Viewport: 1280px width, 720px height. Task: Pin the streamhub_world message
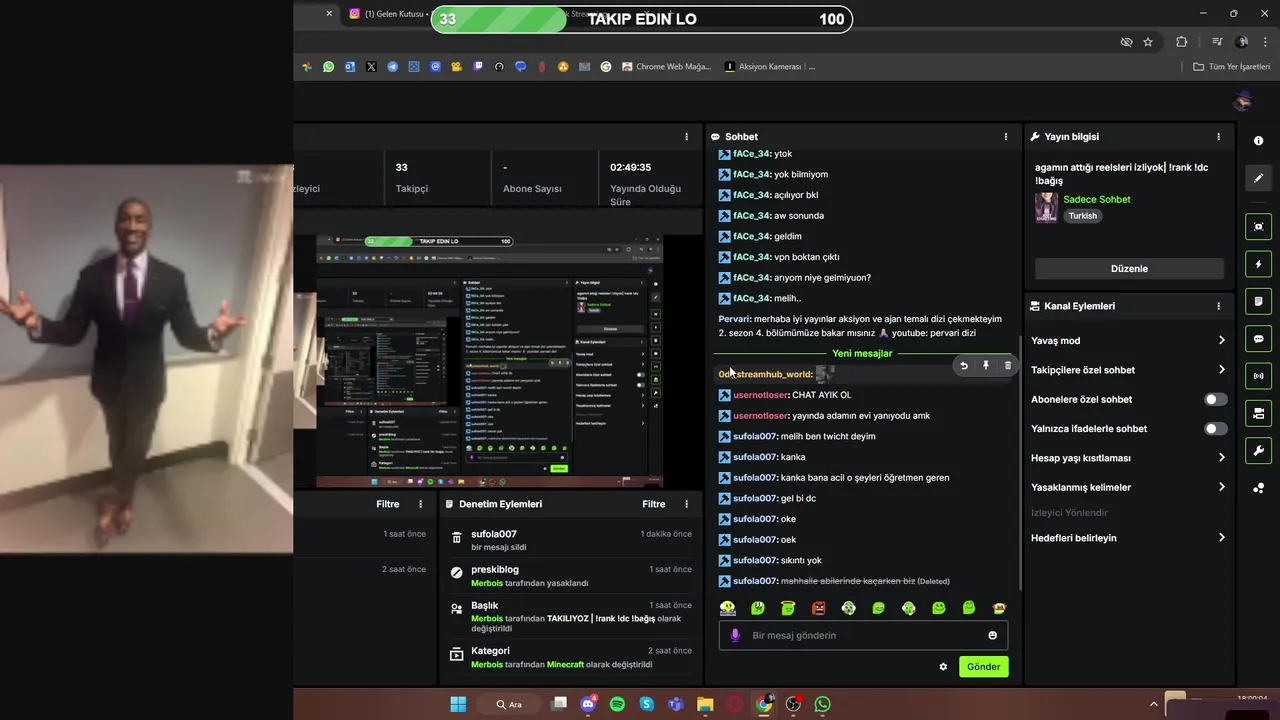tap(986, 366)
